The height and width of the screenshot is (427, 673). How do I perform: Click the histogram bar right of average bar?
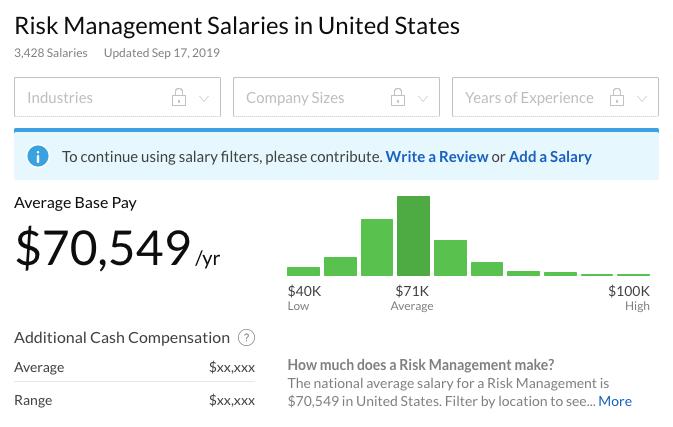pyautogui.click(x=450, y=258)
